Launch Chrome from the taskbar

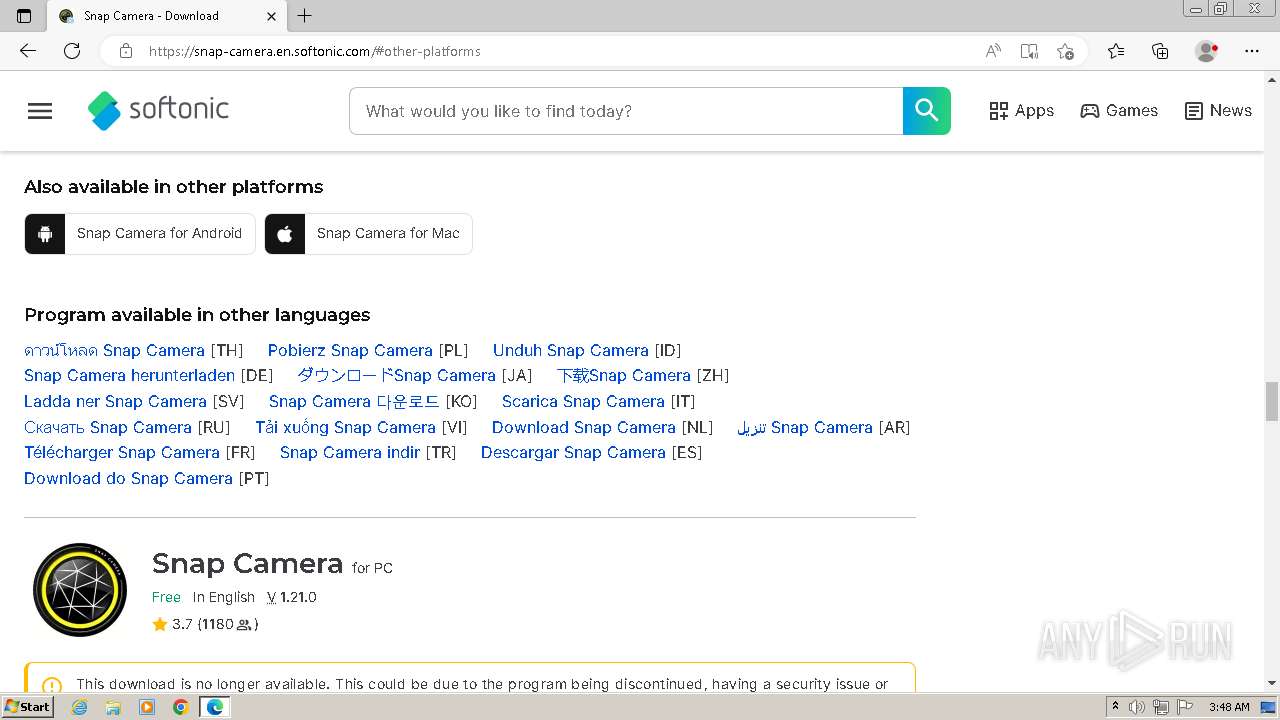click(180, 707)
